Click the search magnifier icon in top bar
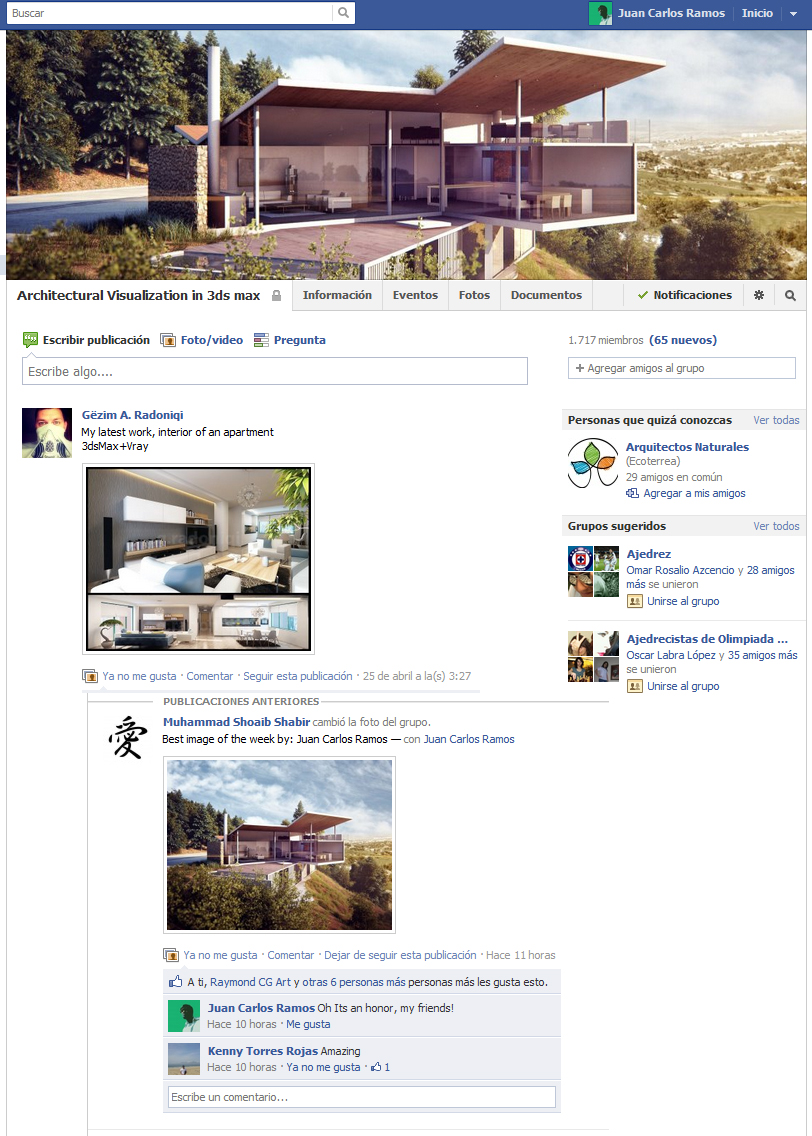This screenshot has height=1136, width=812. [x=343, y=12]
